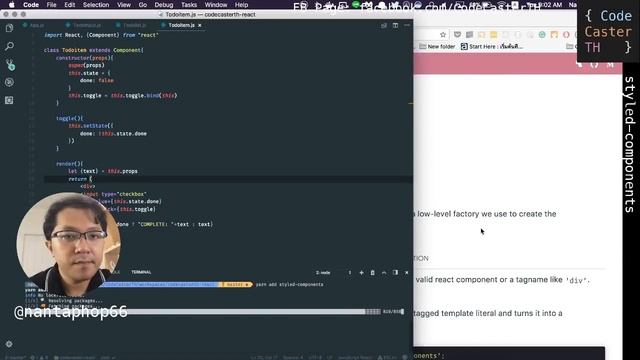Open the Help menu
The height and width of the screenshot is (360, 640).
tap(242, 5)
